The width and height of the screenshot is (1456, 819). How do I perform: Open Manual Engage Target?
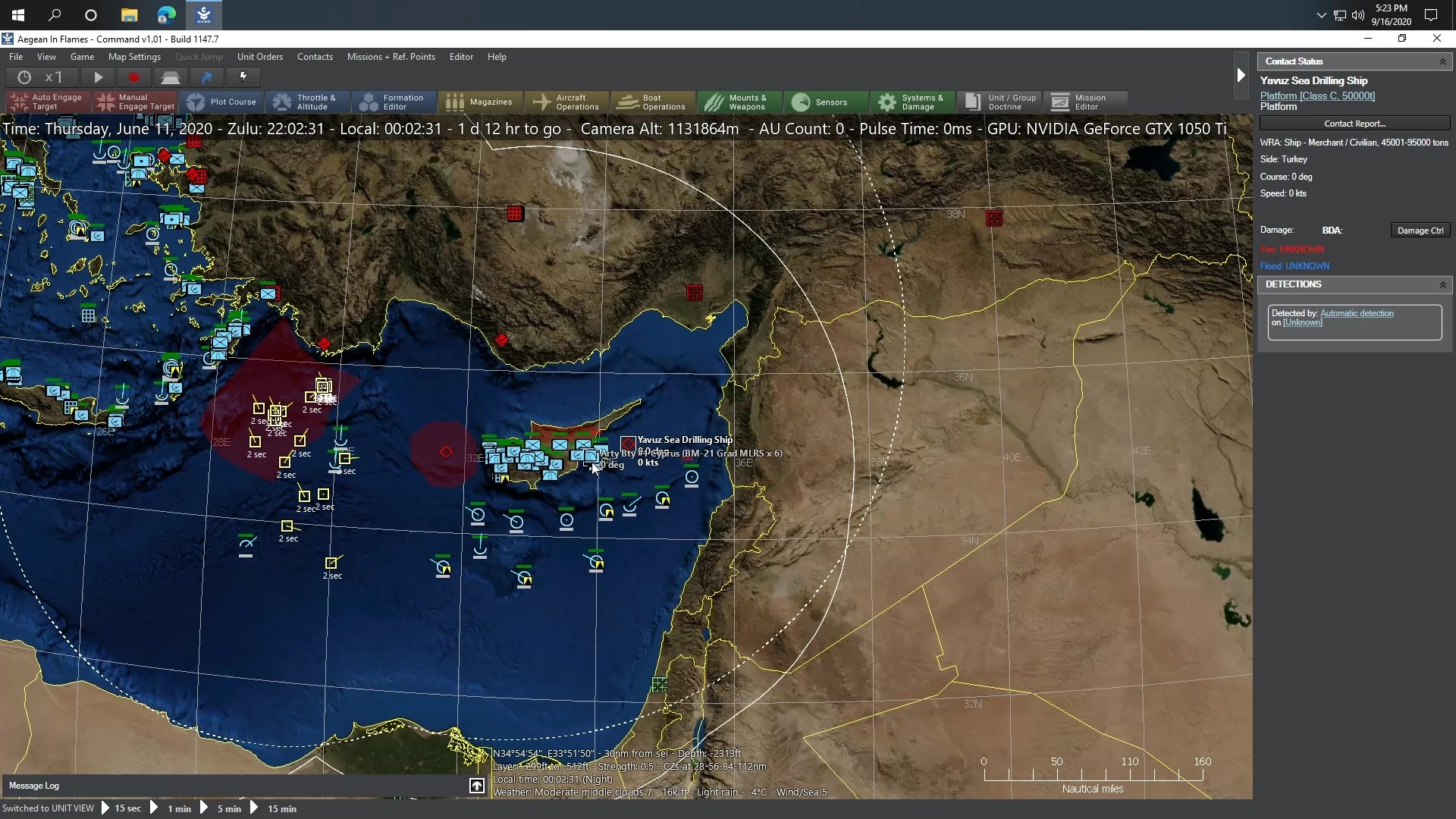point(136,102)
